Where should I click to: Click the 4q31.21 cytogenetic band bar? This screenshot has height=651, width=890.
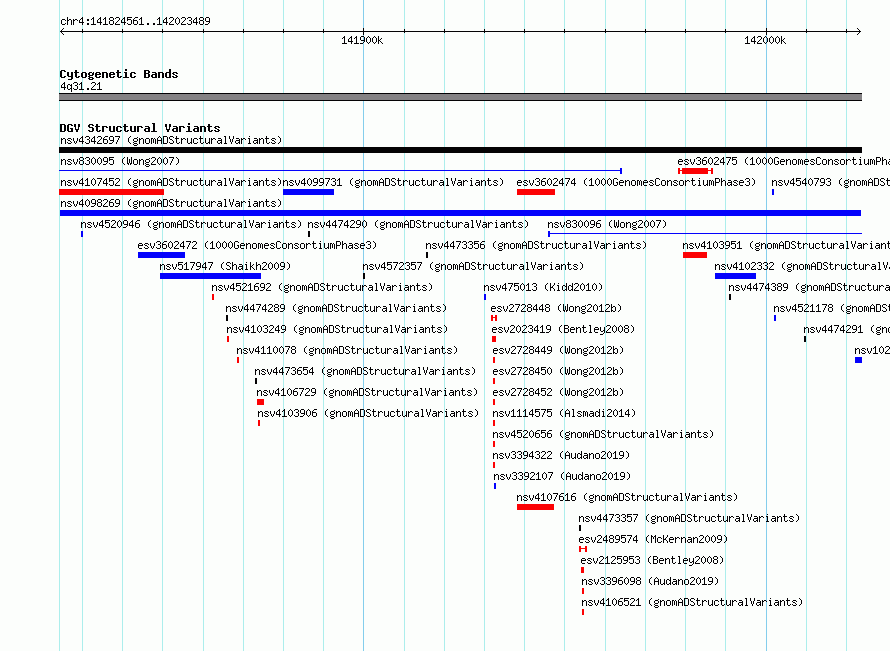(460, 97)
